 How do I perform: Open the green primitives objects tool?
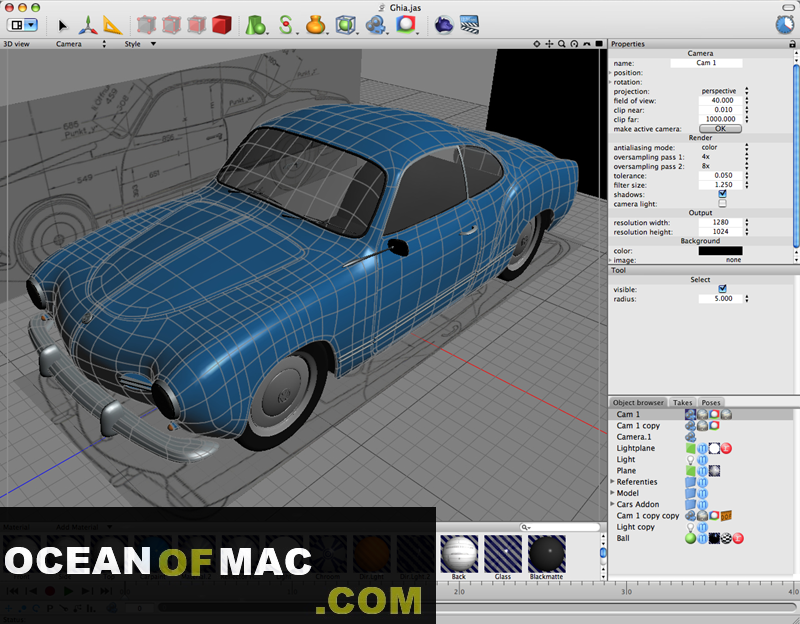point(256,24)
